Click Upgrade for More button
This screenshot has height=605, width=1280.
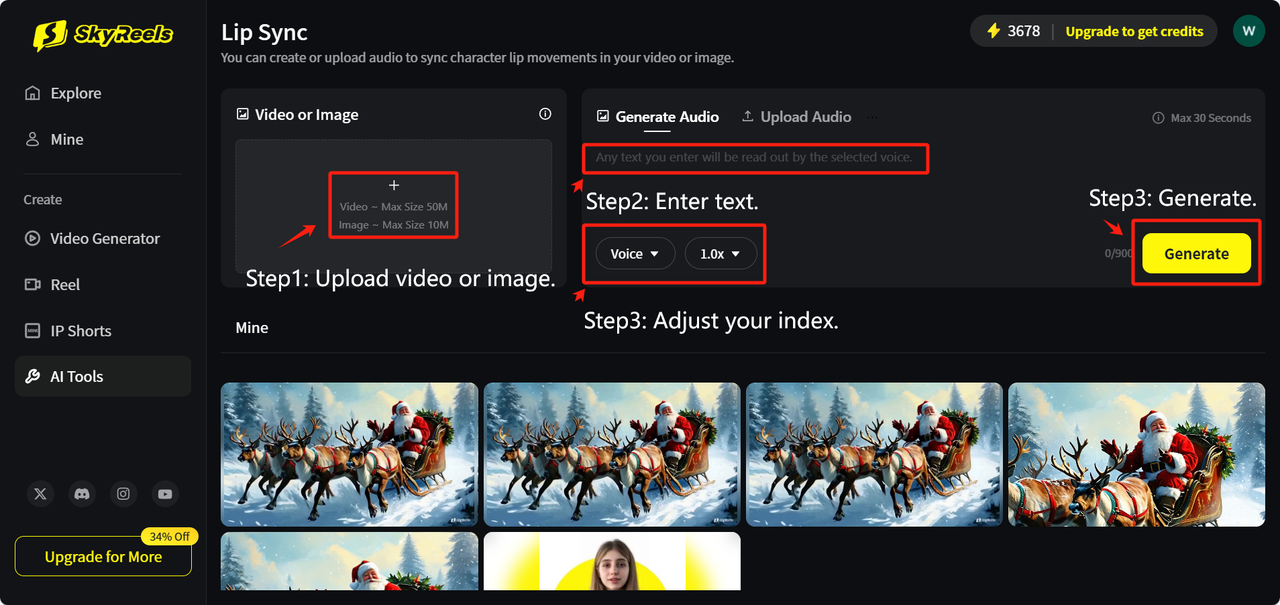click(x=103, y=557)
